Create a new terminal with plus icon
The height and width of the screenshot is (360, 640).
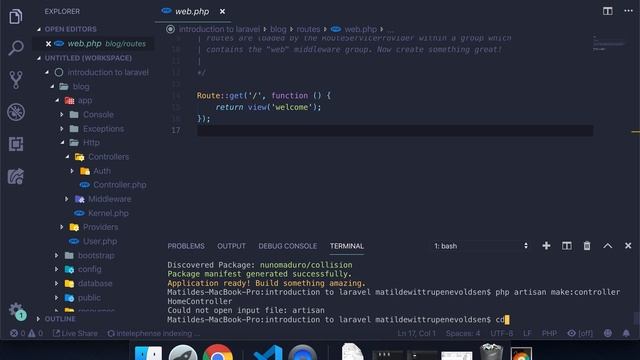click(x=546, y=246)
